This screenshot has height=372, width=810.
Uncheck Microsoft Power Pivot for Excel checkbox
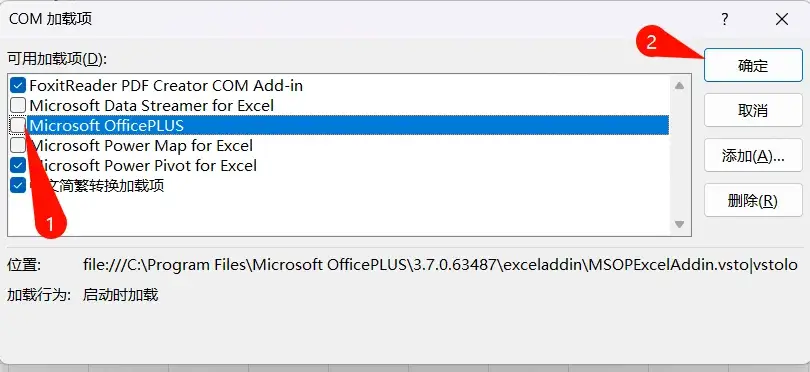tap(18, 165)
